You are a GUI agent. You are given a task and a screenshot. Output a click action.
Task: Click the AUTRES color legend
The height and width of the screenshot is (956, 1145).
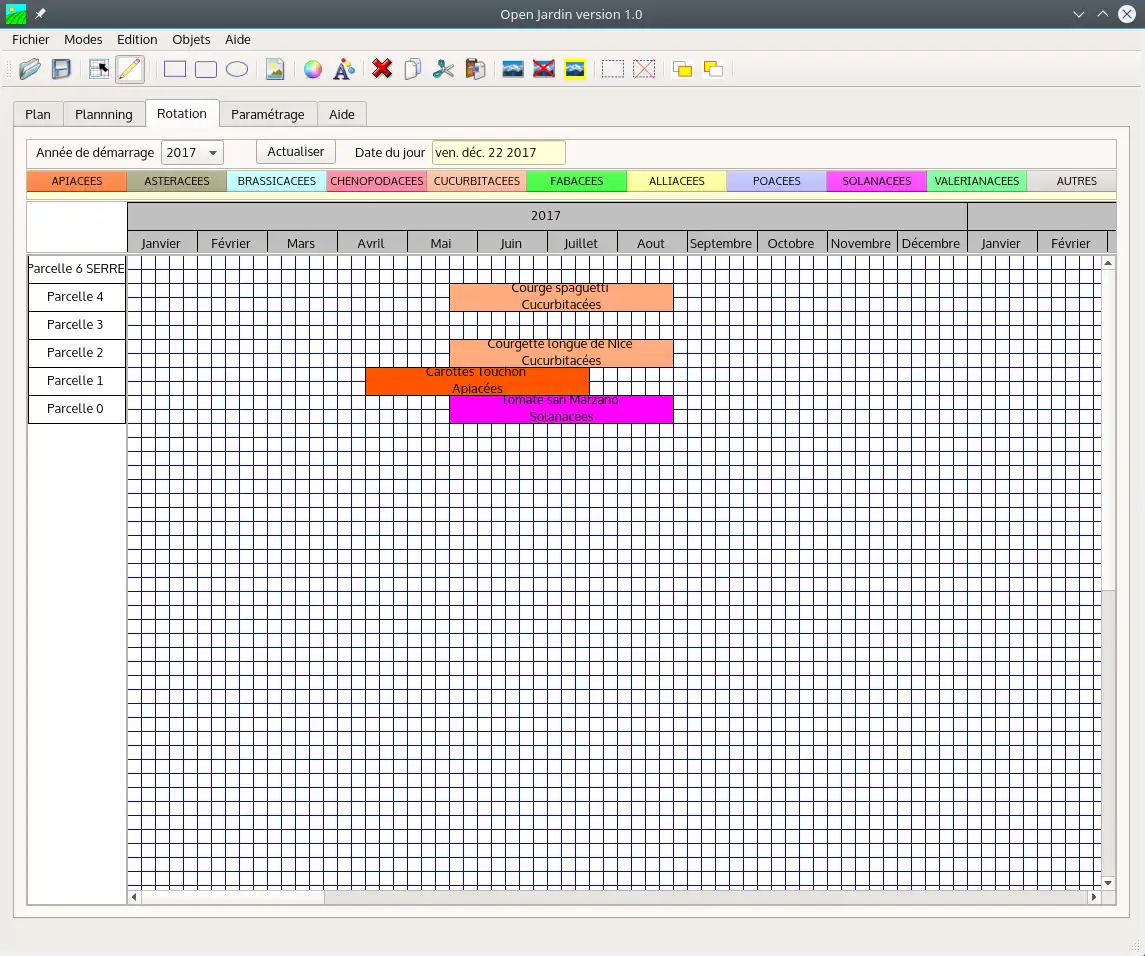tap(1072, 181)
